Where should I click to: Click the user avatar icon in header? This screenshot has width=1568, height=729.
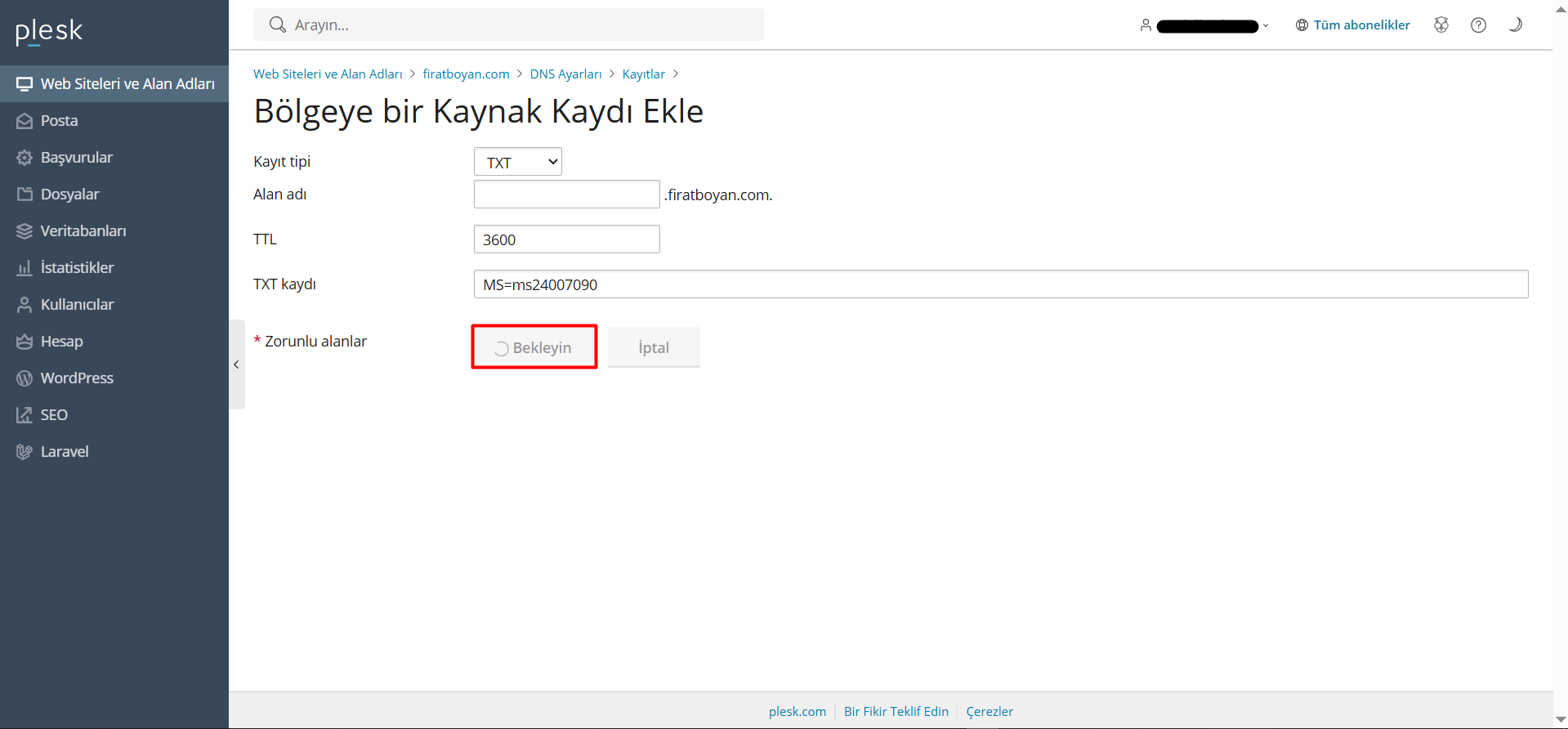pos(1146,25)
